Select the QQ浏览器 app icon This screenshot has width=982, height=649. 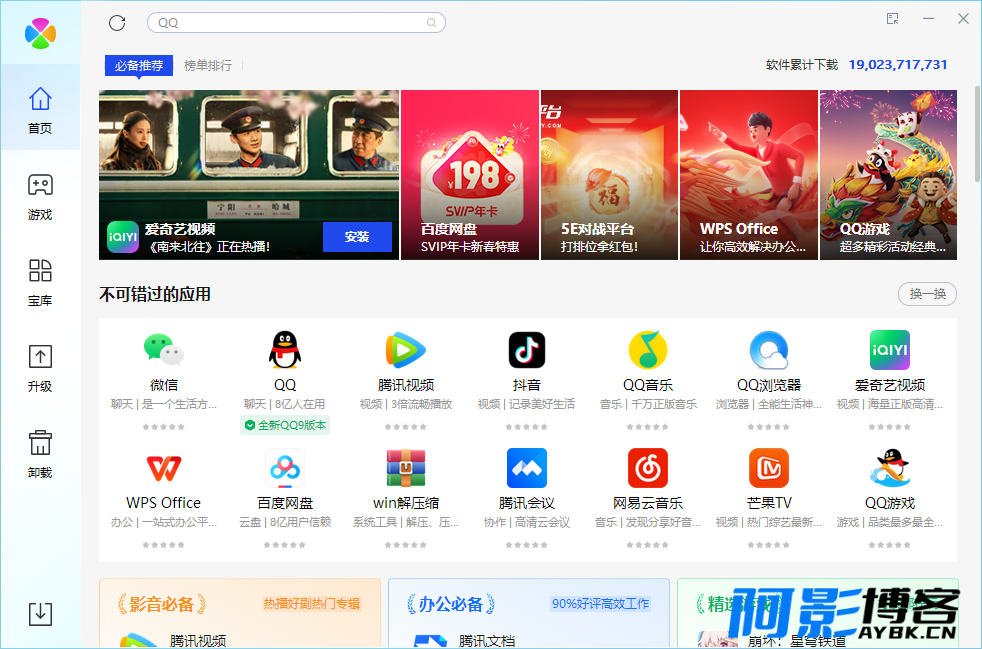coord(769,350)
